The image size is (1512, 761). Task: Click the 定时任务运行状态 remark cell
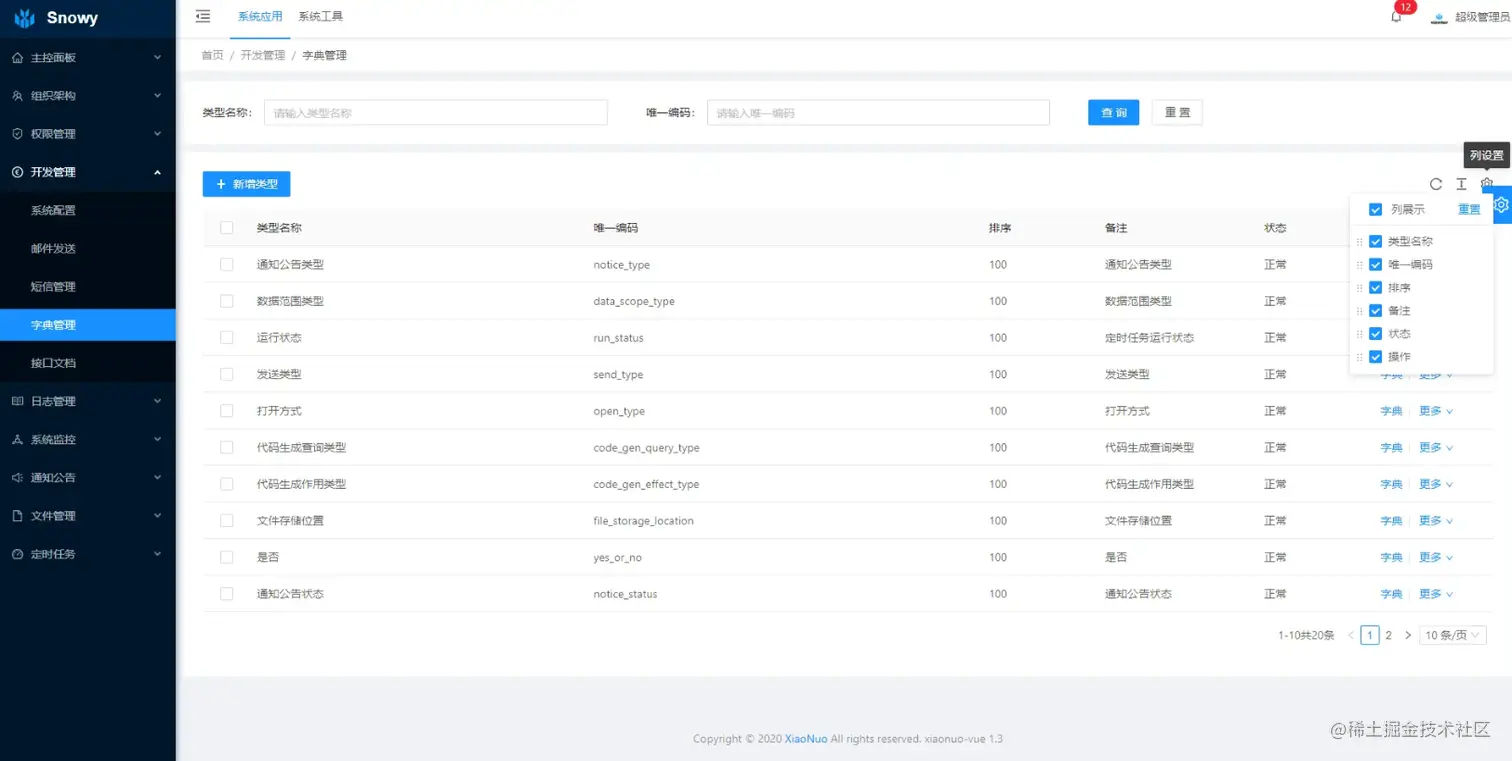tap(1149, 338)
